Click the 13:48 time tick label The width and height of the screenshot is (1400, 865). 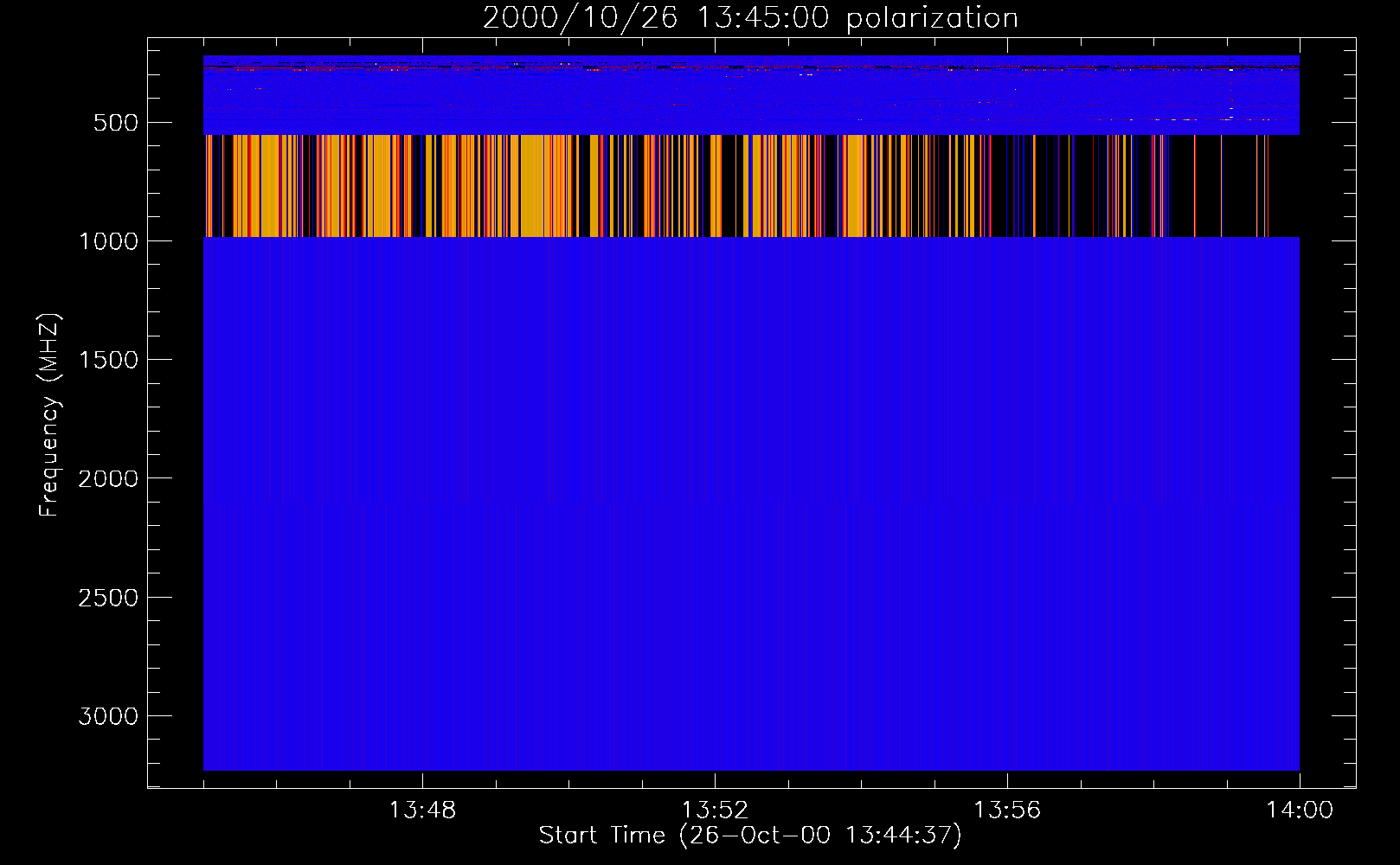coord(422,811)
